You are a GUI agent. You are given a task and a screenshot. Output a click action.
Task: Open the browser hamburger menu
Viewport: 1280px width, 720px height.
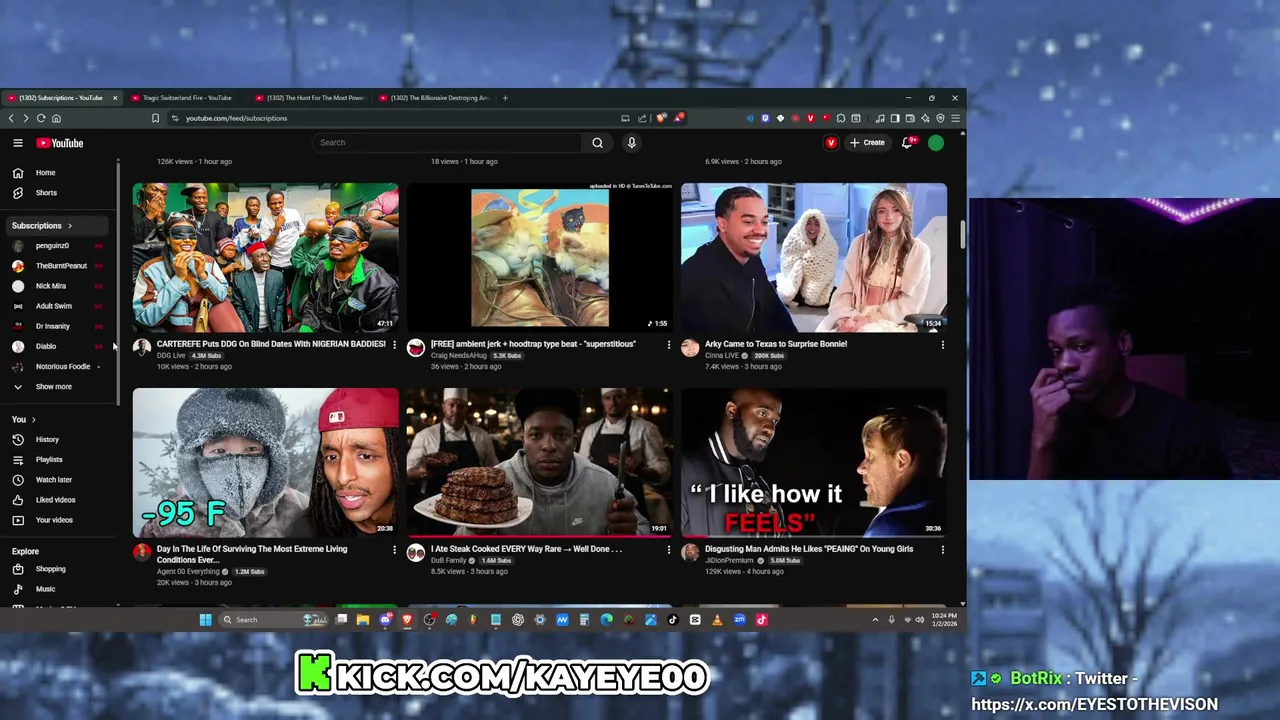point(956,118)
